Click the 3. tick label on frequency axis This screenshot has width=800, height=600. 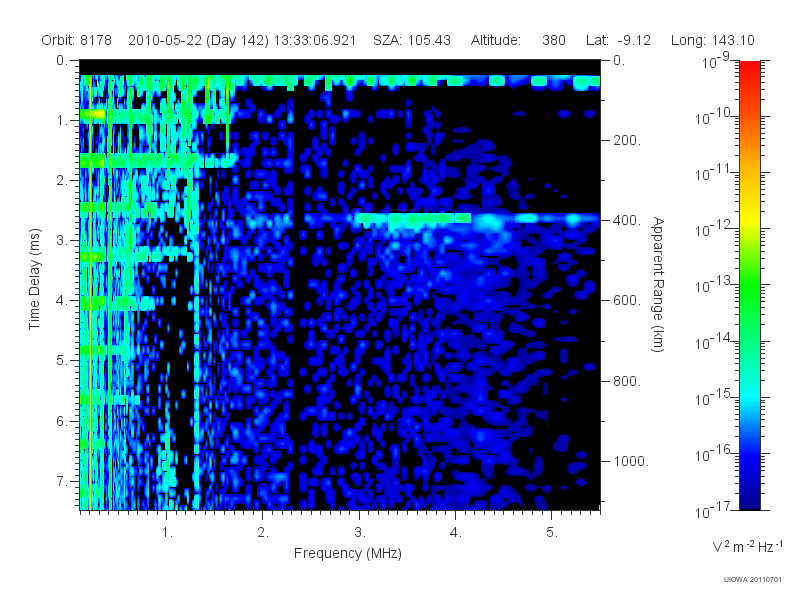coord(360,533)
